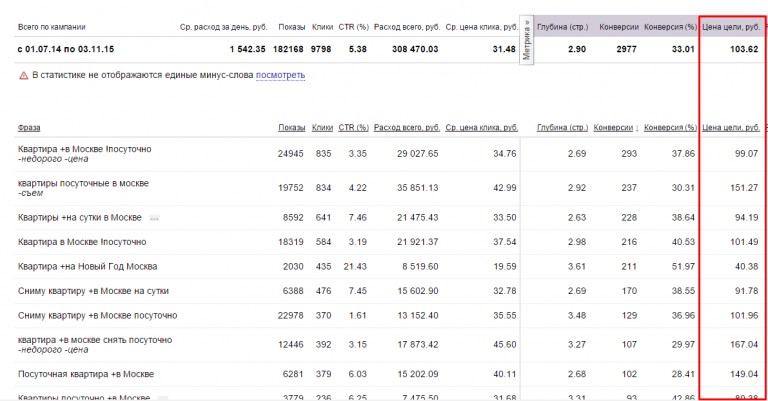Screen dimensions: 768x401
Task: Sort by 'Конверсия (%)' table column header
Action: pos(670,128)
